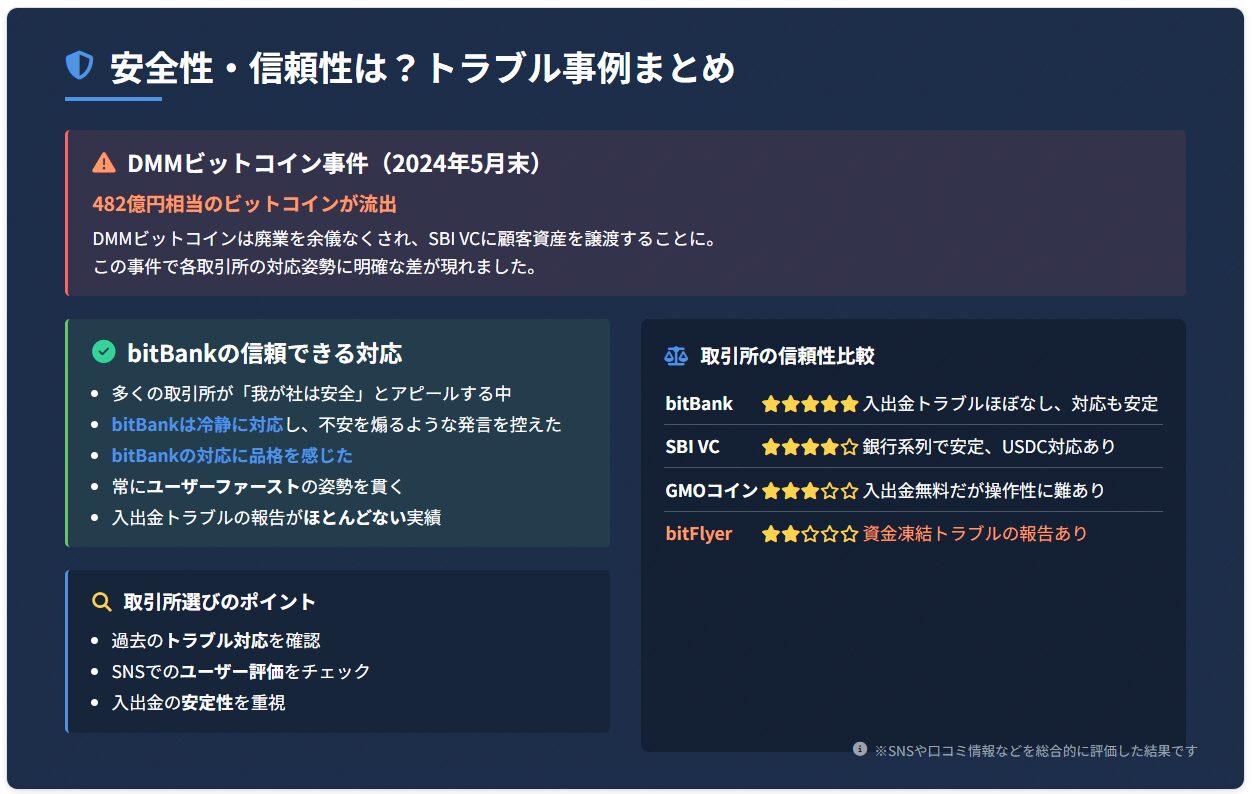Click the blue bitBankは冷静に対応 text
The width and height of the screenshot is (1252, 794).
[199, 425]
